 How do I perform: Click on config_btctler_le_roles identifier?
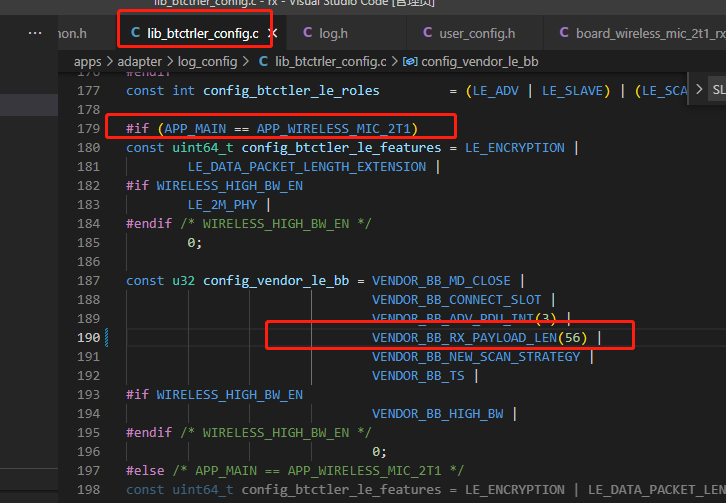click(291, 91)
